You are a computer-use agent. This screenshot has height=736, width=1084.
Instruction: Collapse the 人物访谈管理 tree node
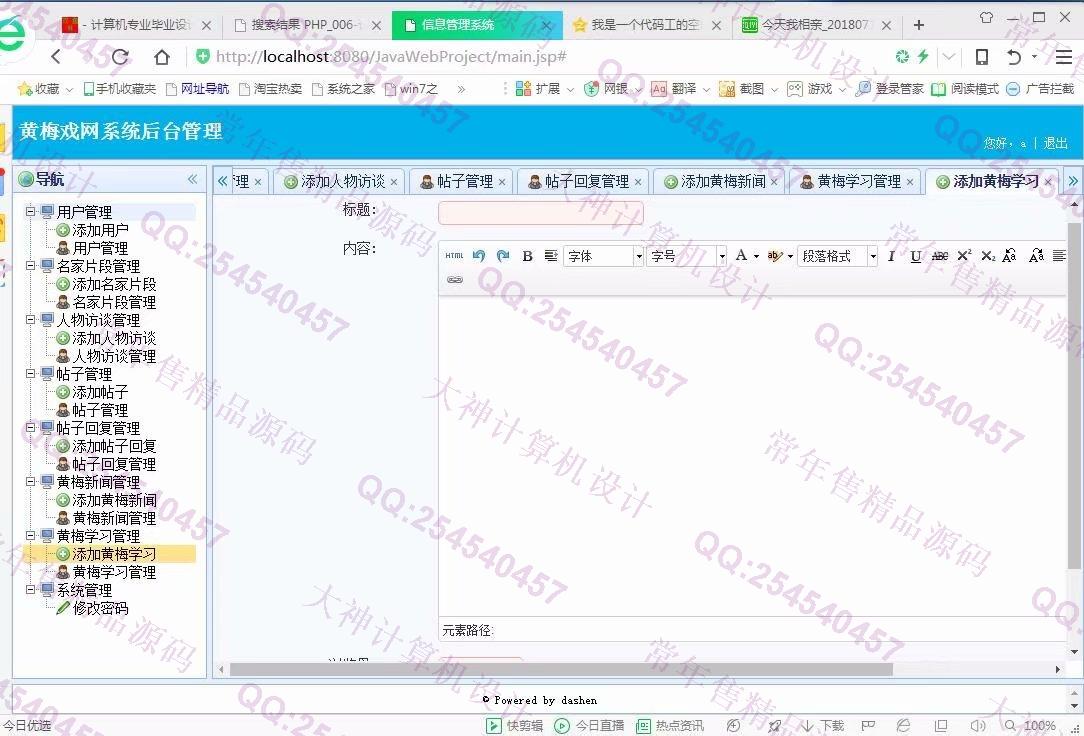pyautogui.click(x=30, y=319)
